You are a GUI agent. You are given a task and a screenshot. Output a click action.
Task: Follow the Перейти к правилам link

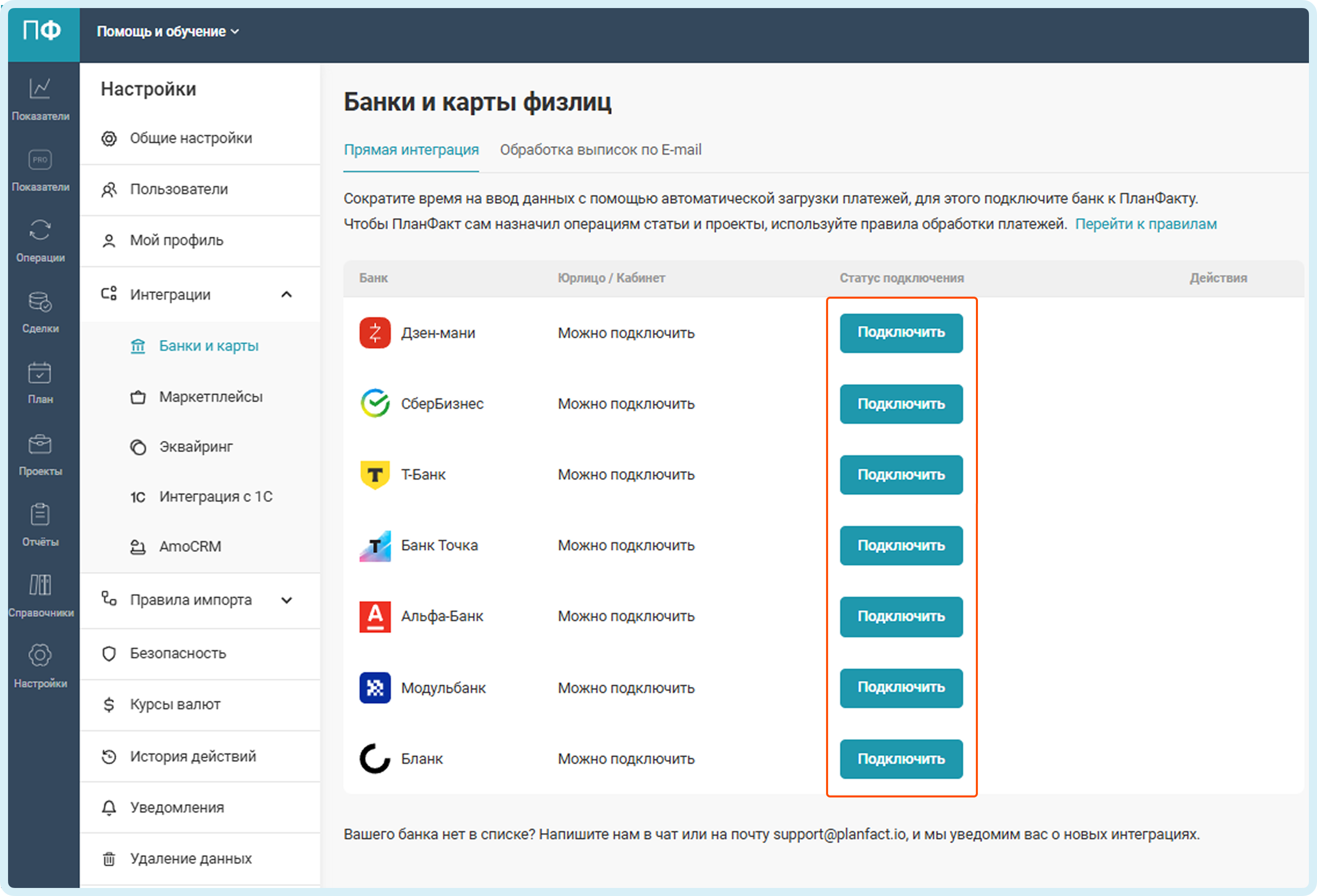(x=1145, y=224)
